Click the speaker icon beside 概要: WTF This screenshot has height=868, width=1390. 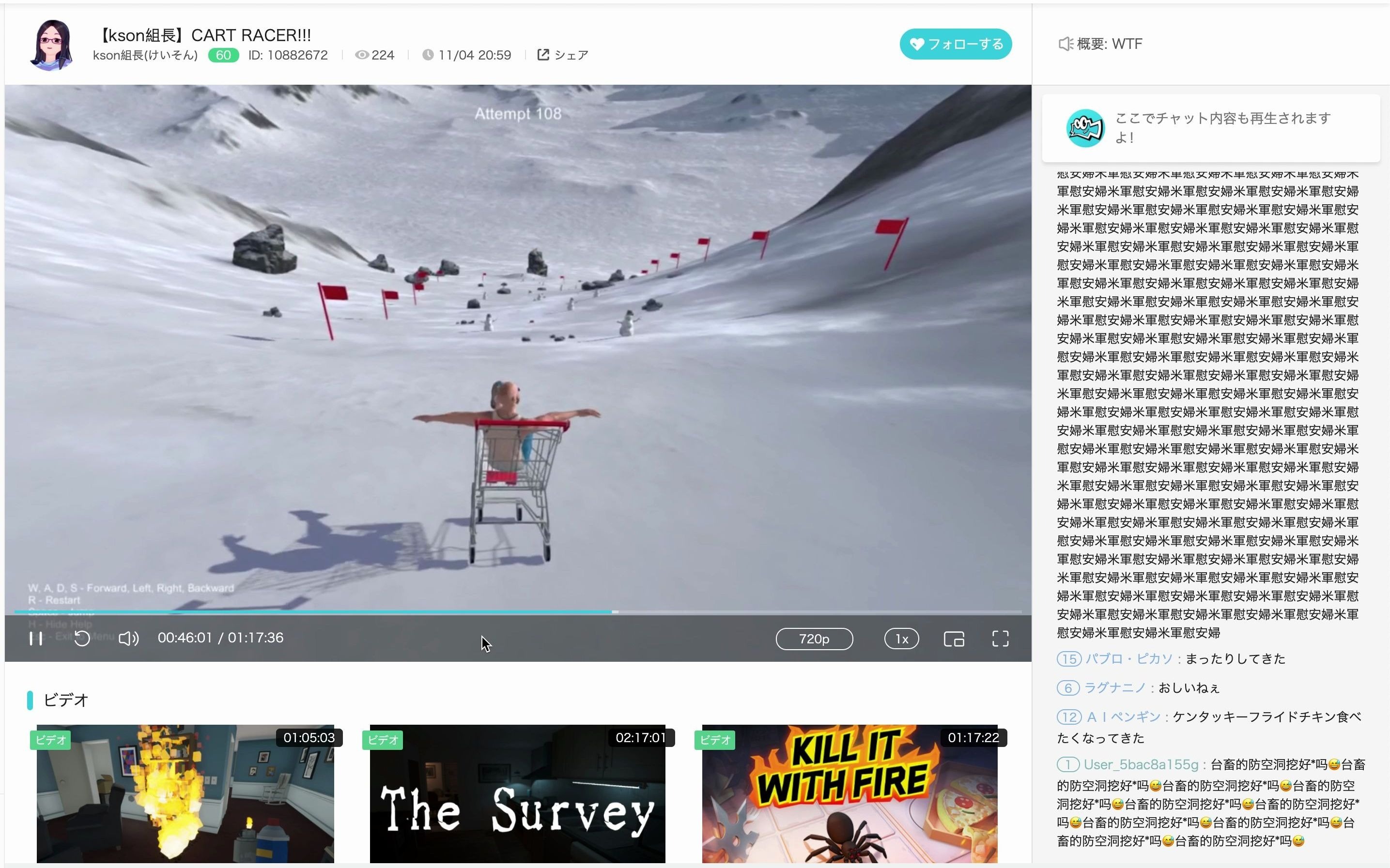(1066, 44)
